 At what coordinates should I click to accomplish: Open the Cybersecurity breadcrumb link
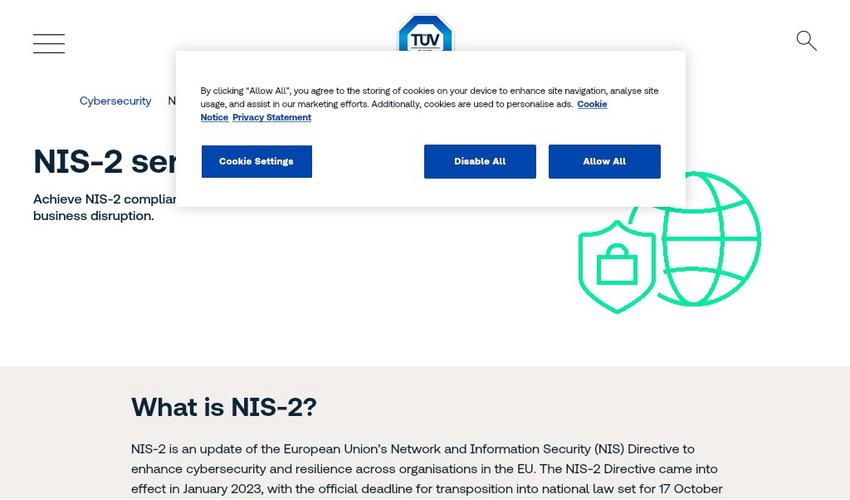(115, 101)
